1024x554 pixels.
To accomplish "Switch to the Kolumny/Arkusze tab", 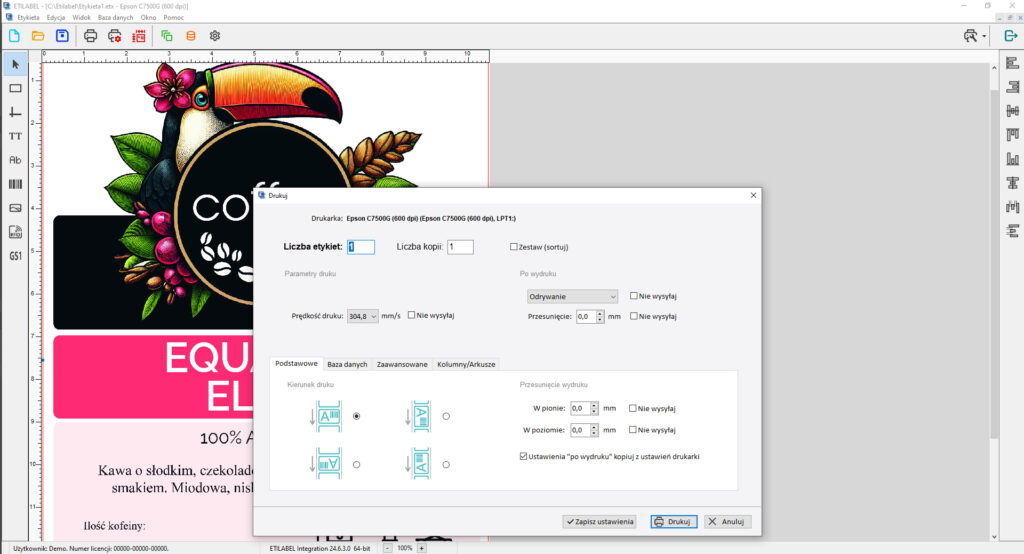I will (466, 365).
